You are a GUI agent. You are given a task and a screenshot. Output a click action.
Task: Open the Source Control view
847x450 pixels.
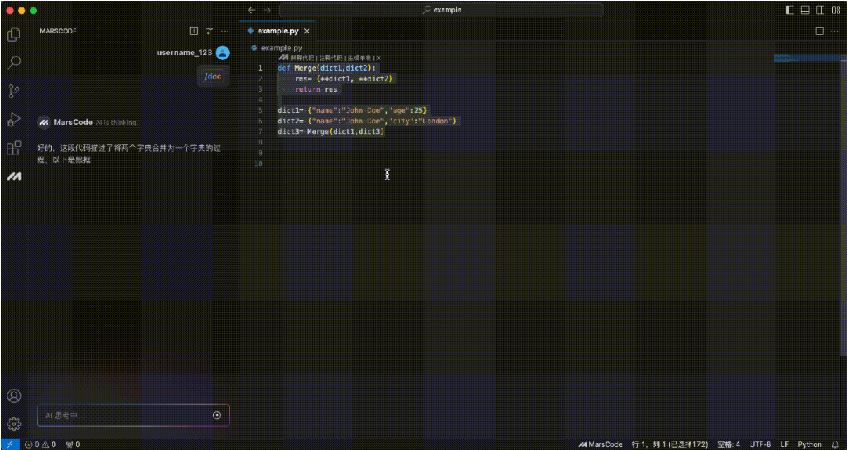(14, 91)
